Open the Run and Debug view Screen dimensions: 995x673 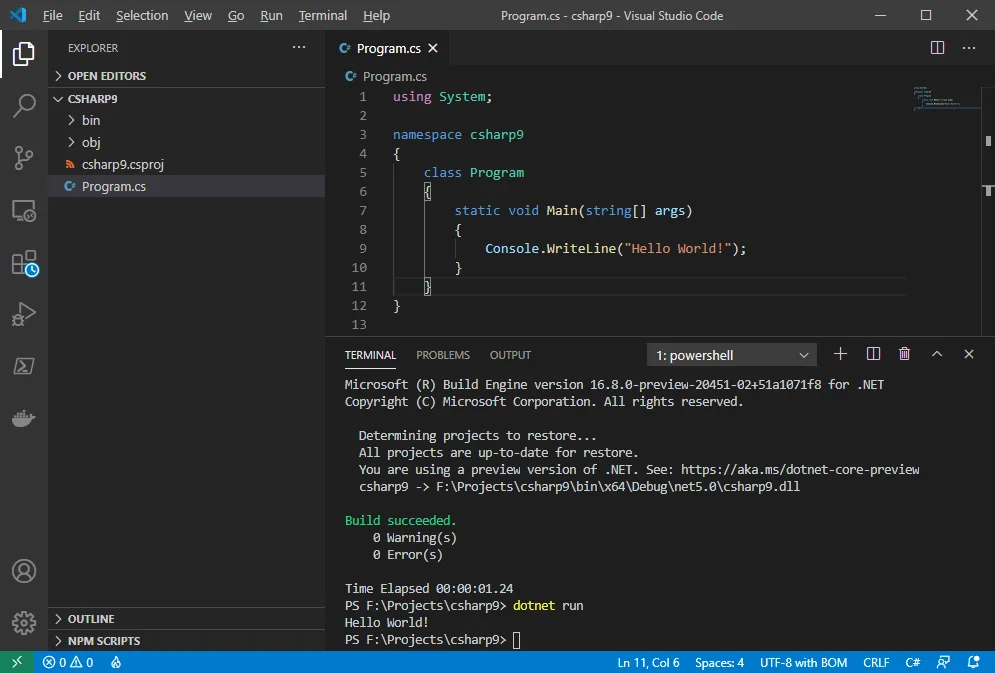coord(24,315)
